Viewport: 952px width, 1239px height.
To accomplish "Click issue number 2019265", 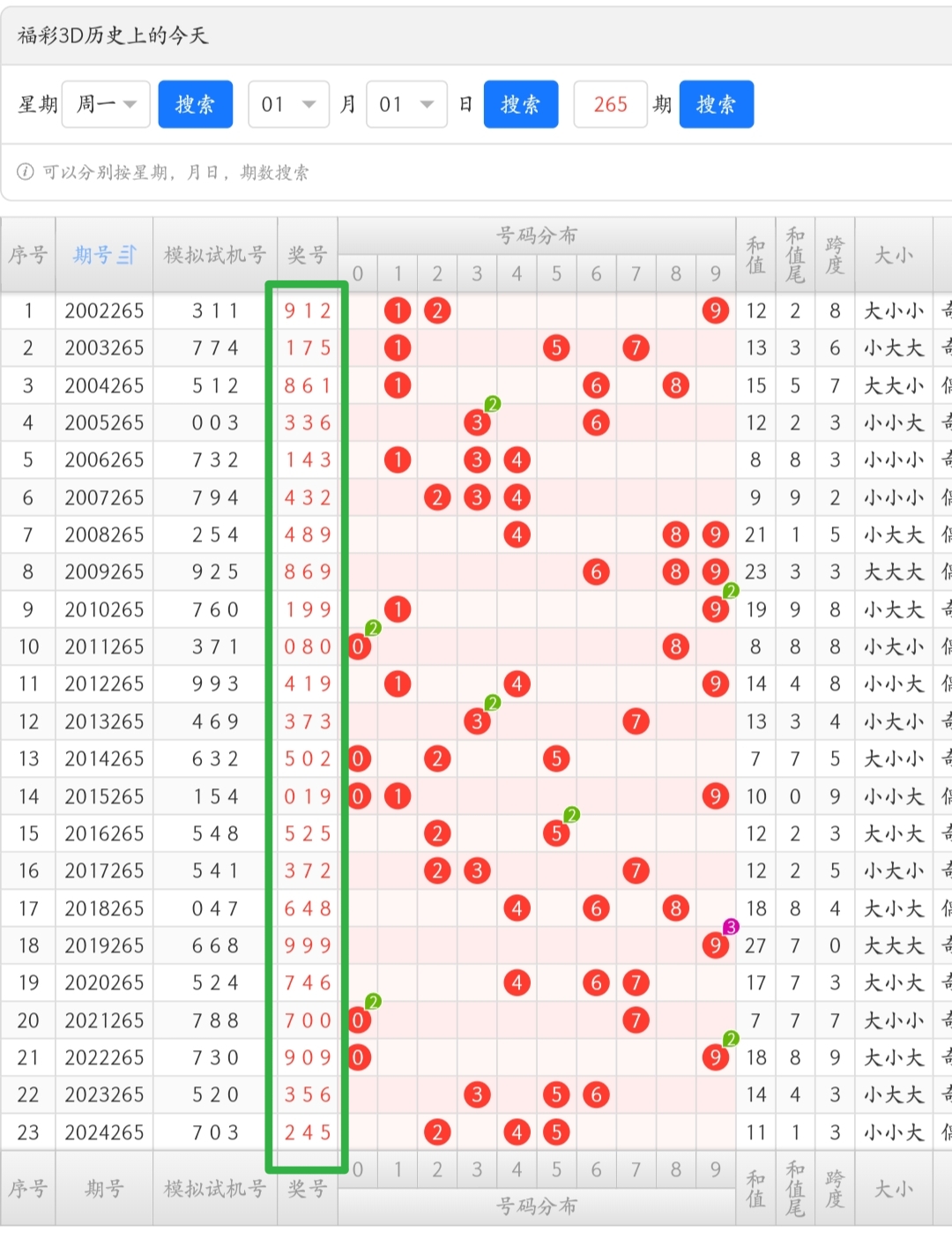I will (104, 945).
